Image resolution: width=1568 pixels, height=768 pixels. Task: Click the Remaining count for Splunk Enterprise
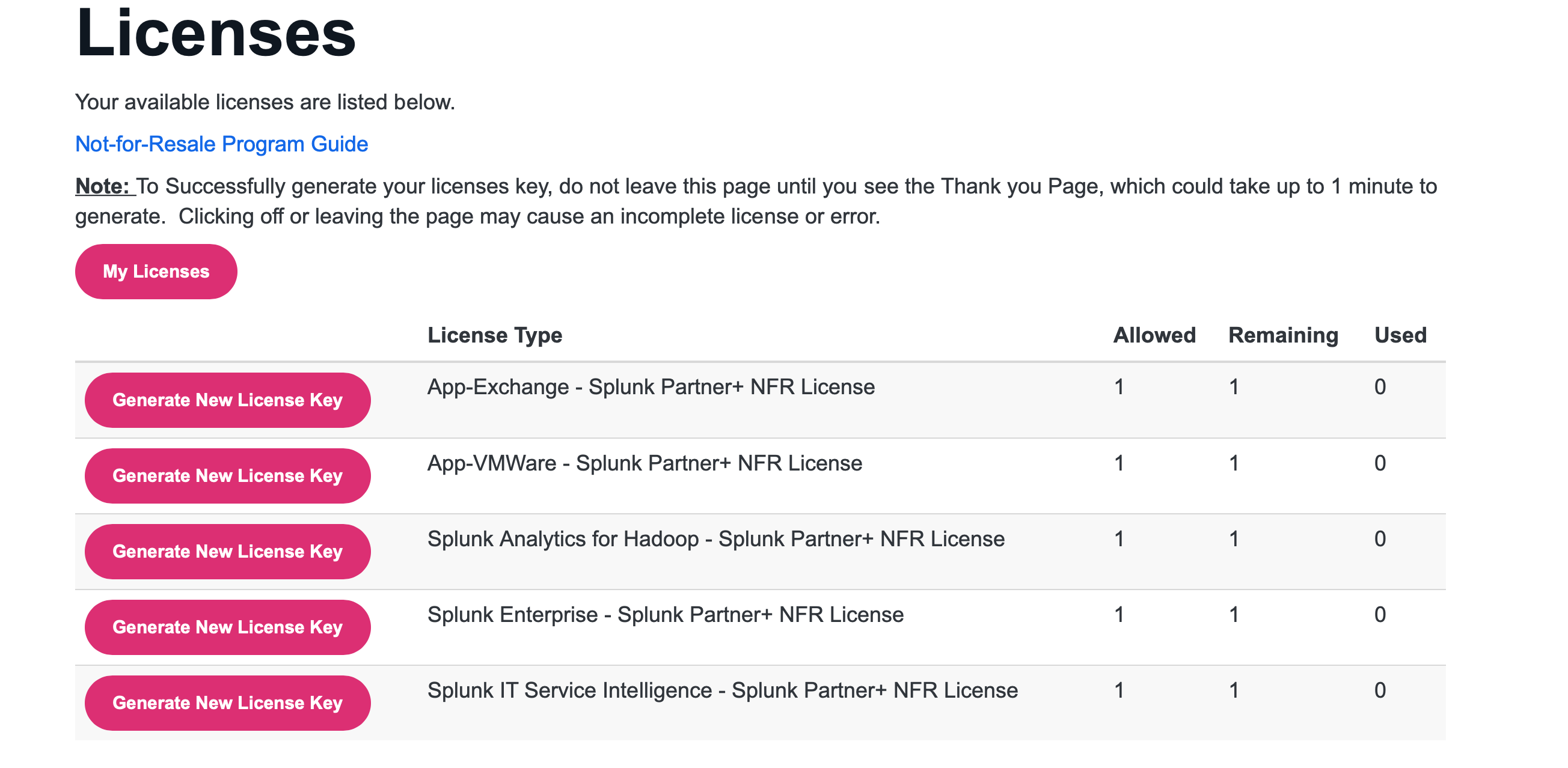(1234, 614)
